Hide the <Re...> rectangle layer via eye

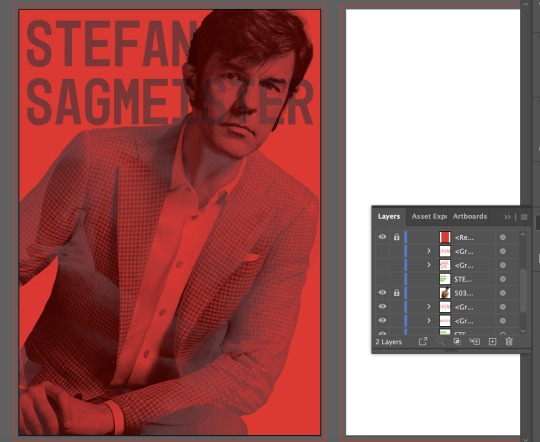coord(382,237)
